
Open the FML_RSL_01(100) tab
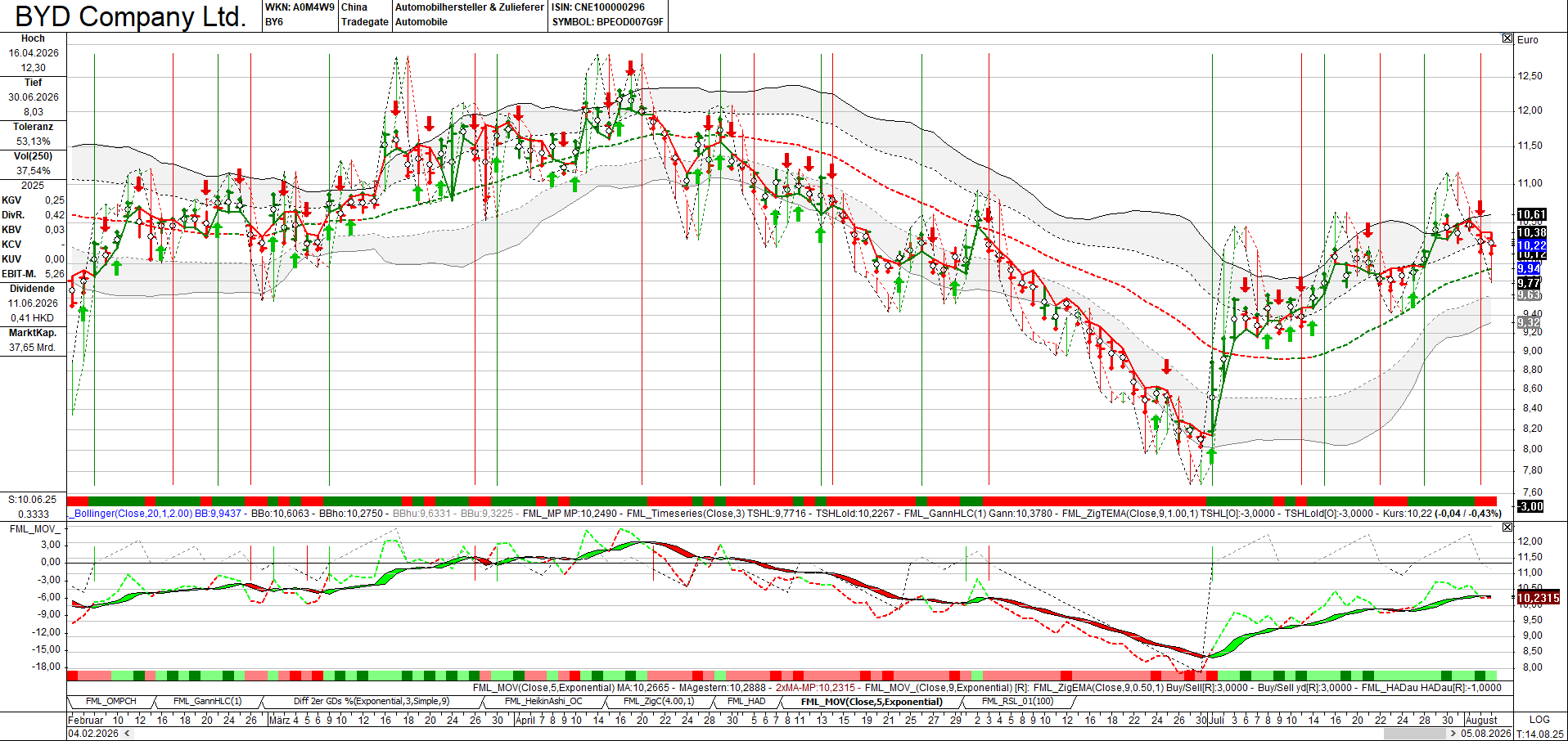1017,702
